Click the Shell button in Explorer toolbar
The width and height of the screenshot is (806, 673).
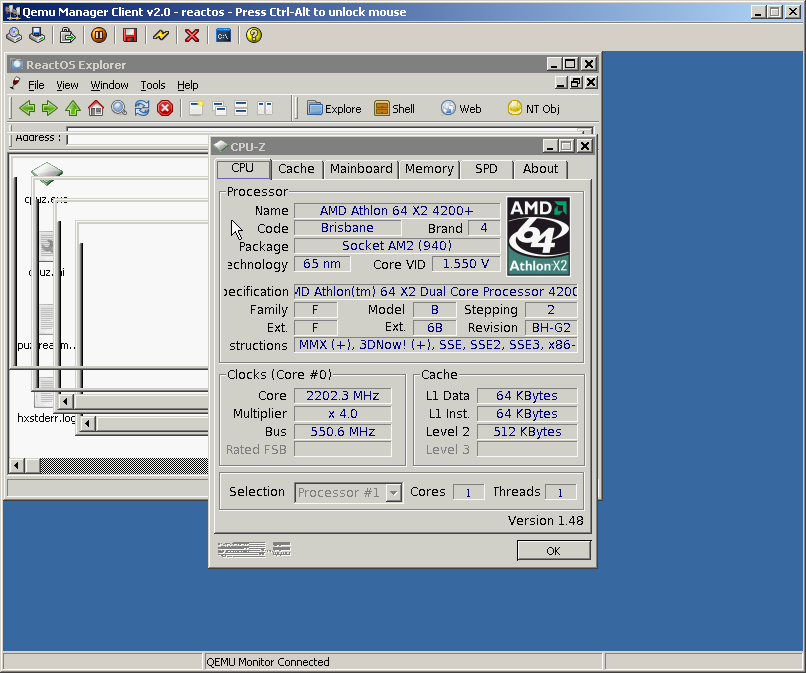394,108
